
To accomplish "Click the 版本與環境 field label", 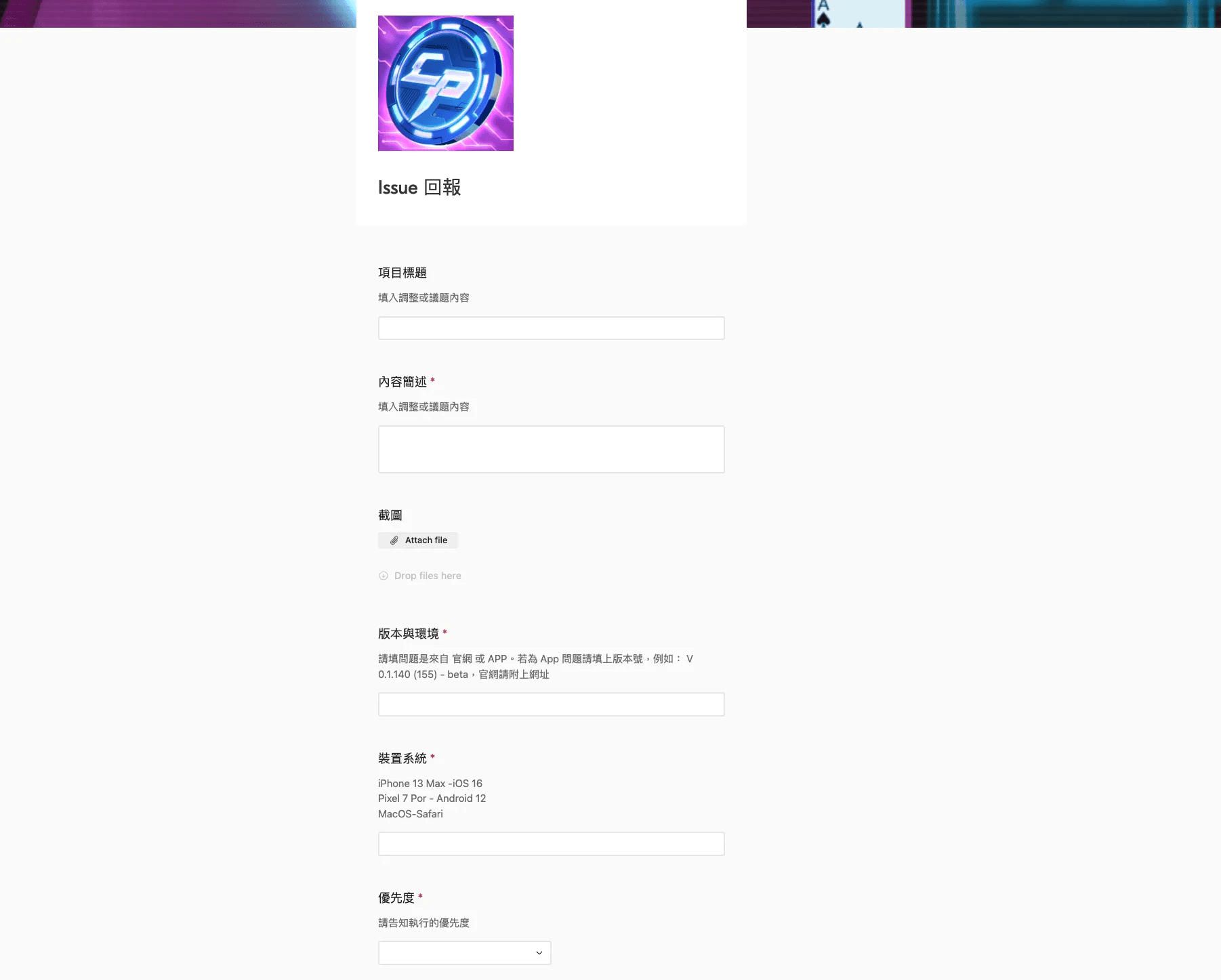I will pyautogui.click(x=409, y=634).
